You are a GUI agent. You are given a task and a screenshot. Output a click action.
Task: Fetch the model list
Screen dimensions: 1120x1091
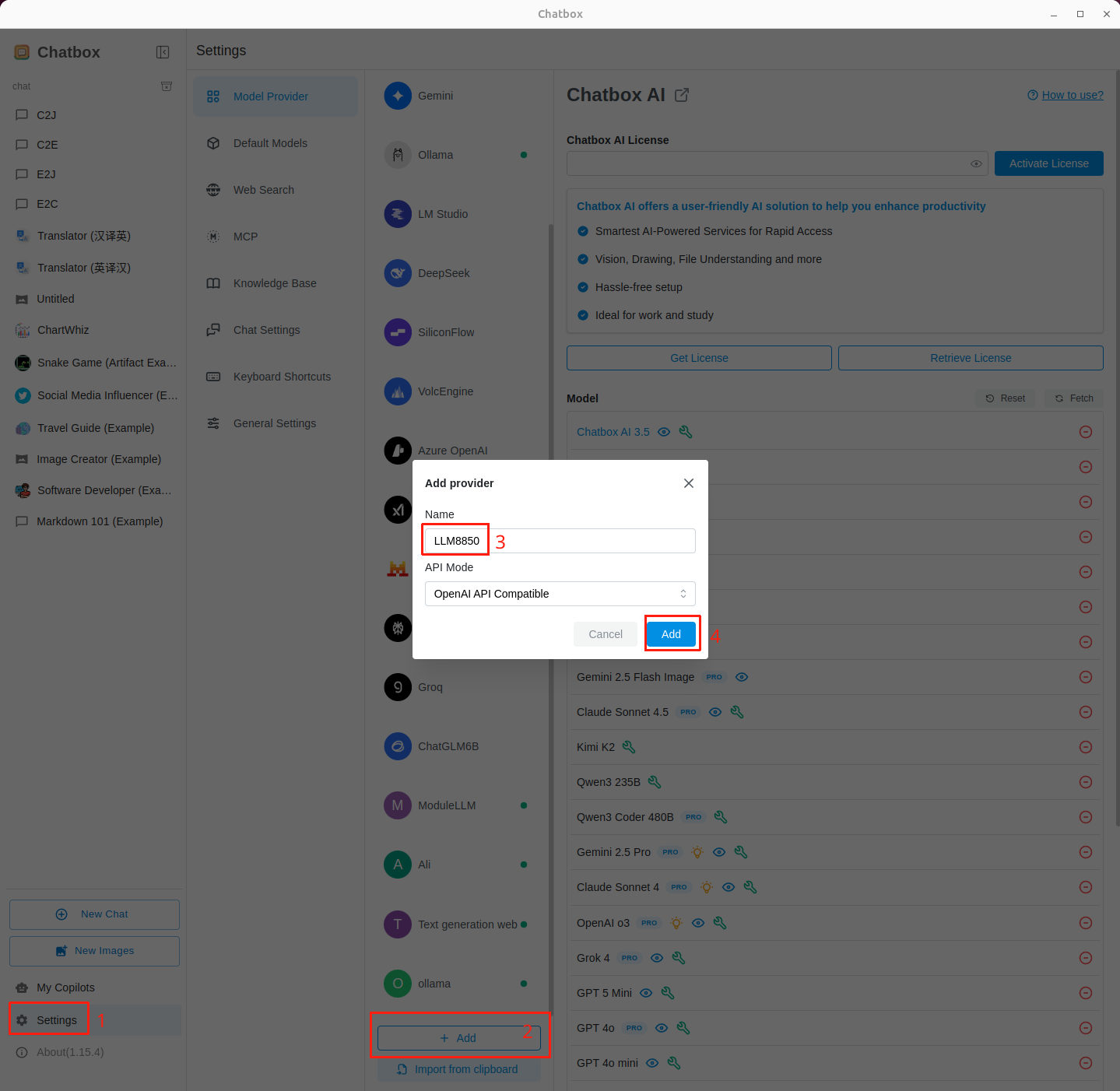1073,398
